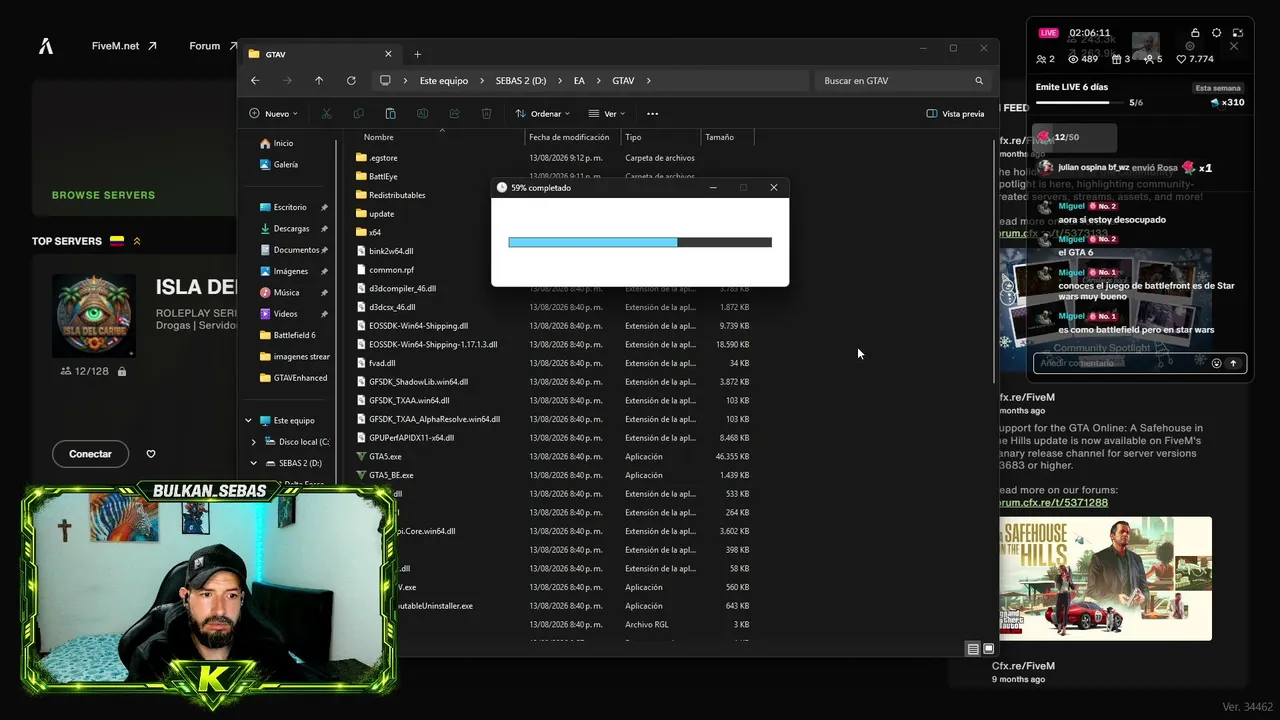Click the Copy icon in Explorer toolbar
Screen dimensions: 1280x720
coord(358,114)
